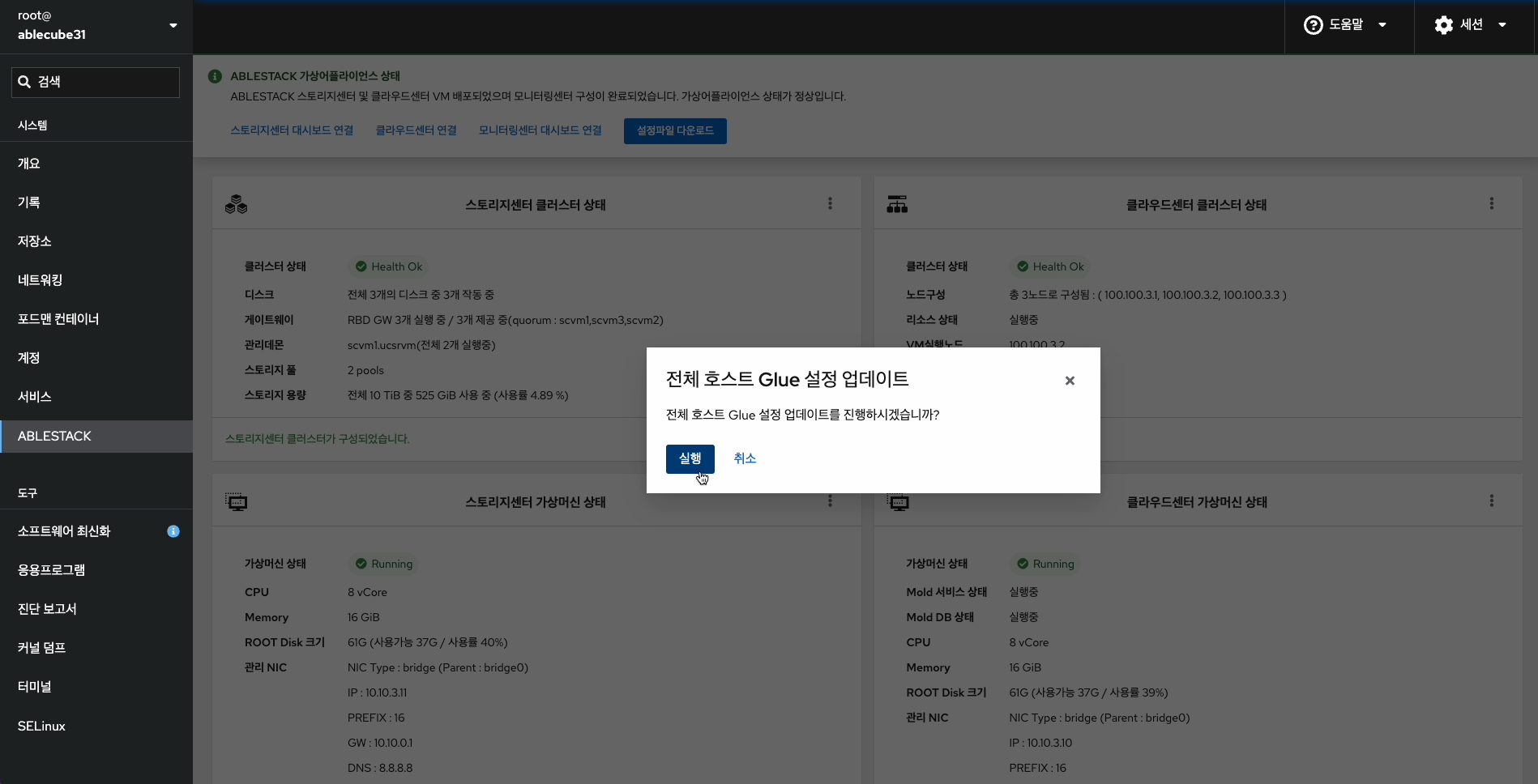Click the info icon beside ABLESTACK 가상어플라이언스 상태
The width and height of the screenshot is (1538, 784).
[x=214, y=75]
